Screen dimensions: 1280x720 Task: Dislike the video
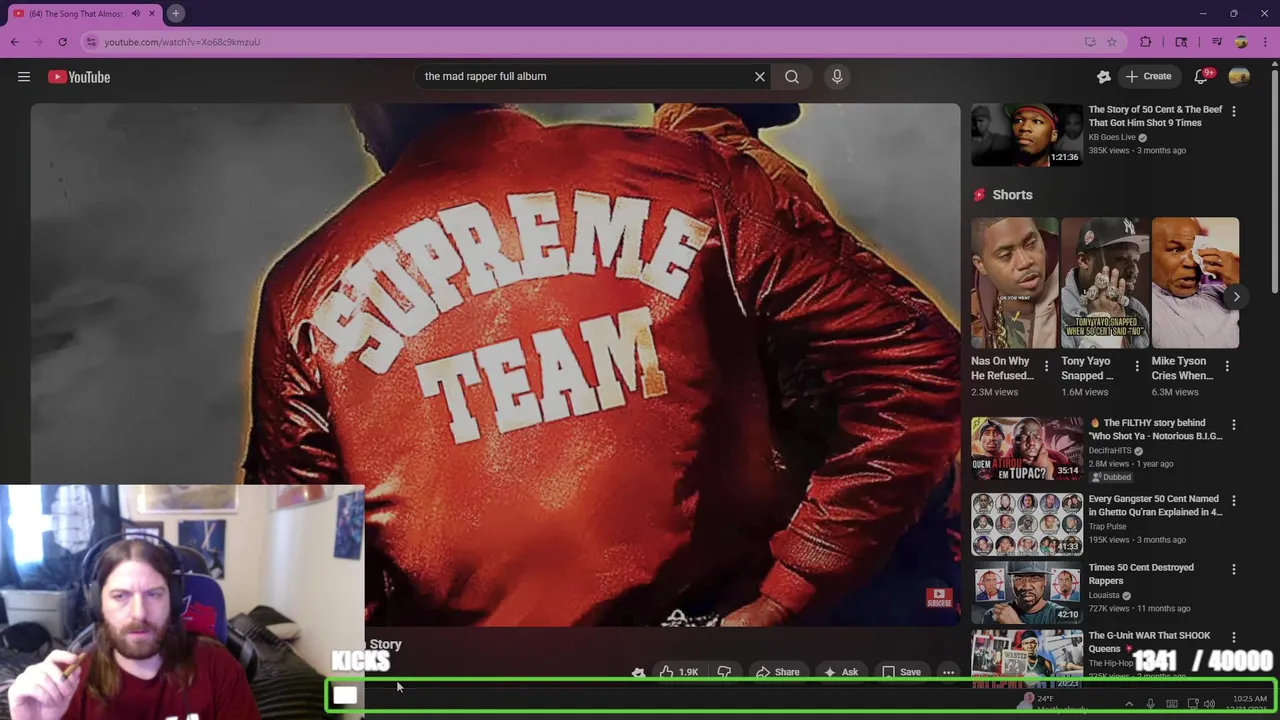coord(724,672)
